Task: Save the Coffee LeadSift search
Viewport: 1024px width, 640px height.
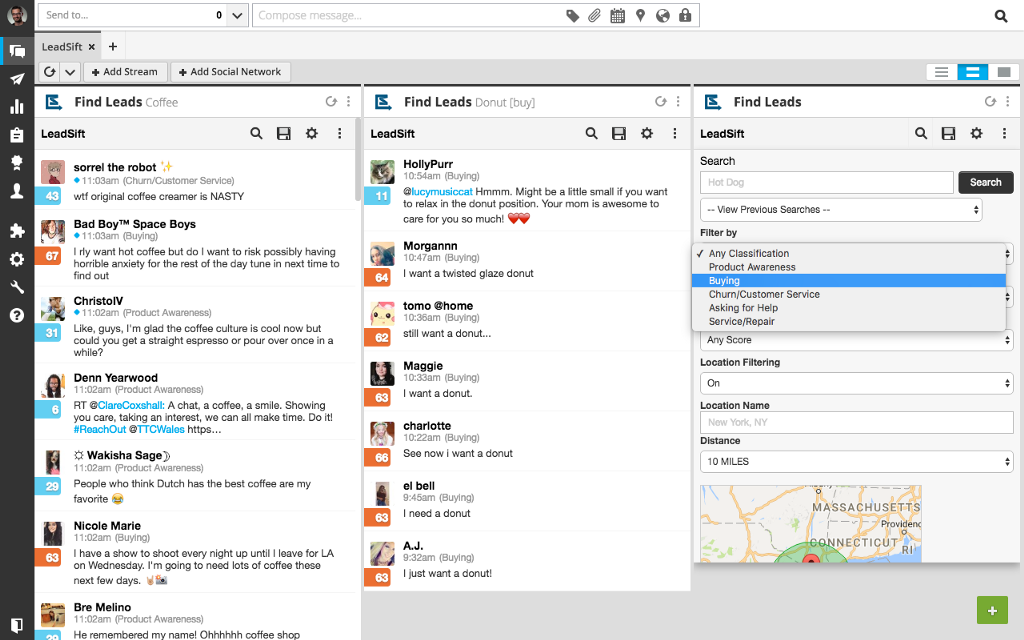Action: point(283,134)
